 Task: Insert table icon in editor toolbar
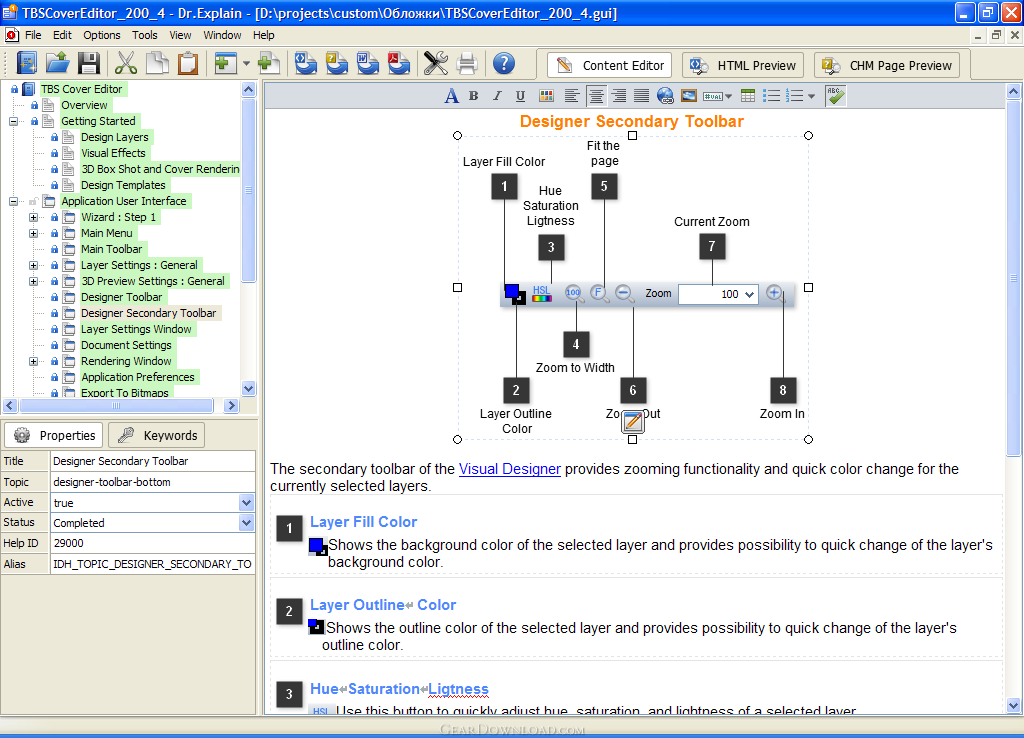(x=748, y=96)
